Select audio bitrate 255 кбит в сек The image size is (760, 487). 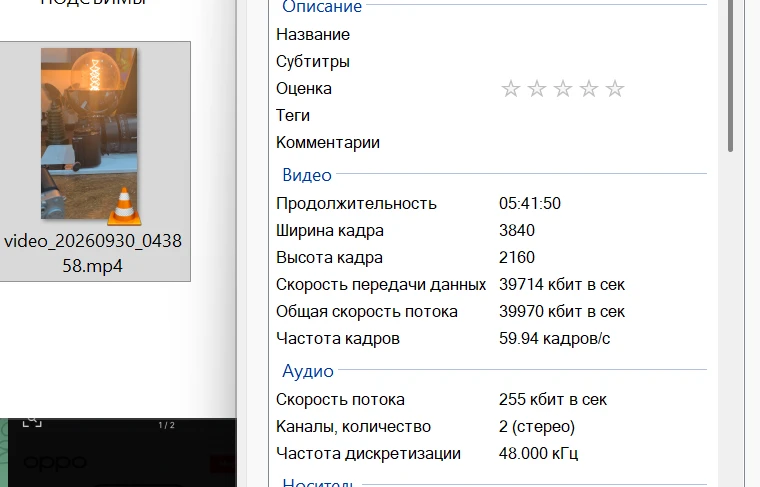(x=553, y=399)
